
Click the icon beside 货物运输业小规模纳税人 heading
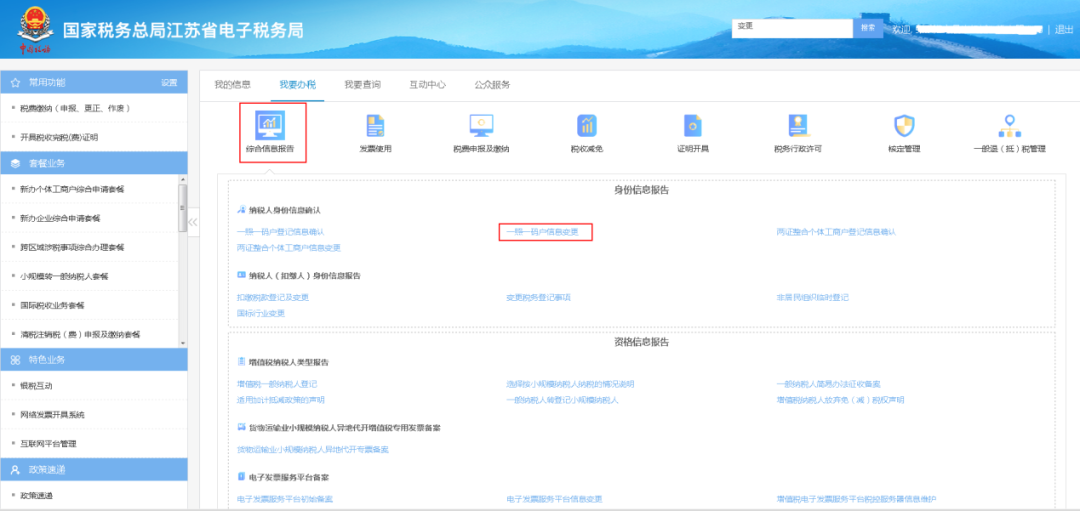[x=241, y=427]
